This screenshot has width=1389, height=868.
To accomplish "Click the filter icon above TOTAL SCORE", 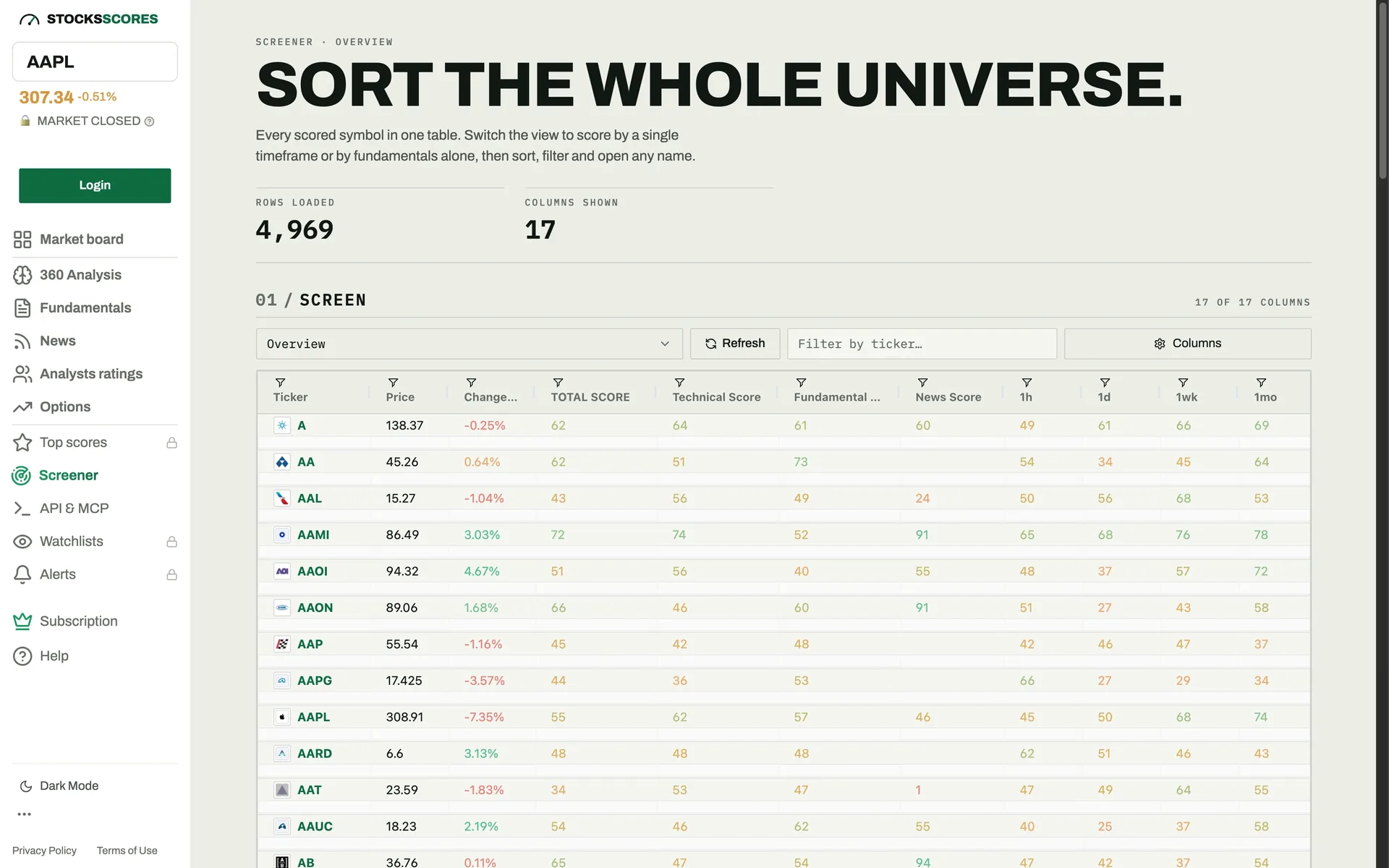I will click(558, 383).
